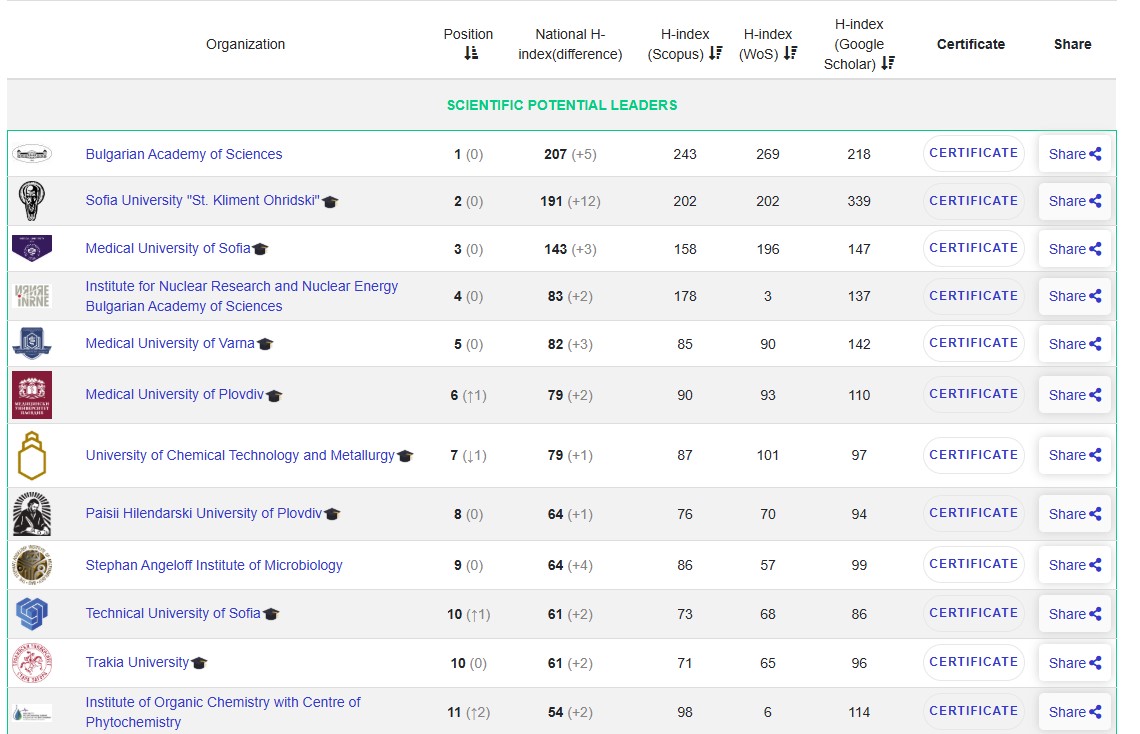The height and width of the screenshot is (734, 1140).
Task: Get certificate for Technical University of Sofia
Action: 974,613
